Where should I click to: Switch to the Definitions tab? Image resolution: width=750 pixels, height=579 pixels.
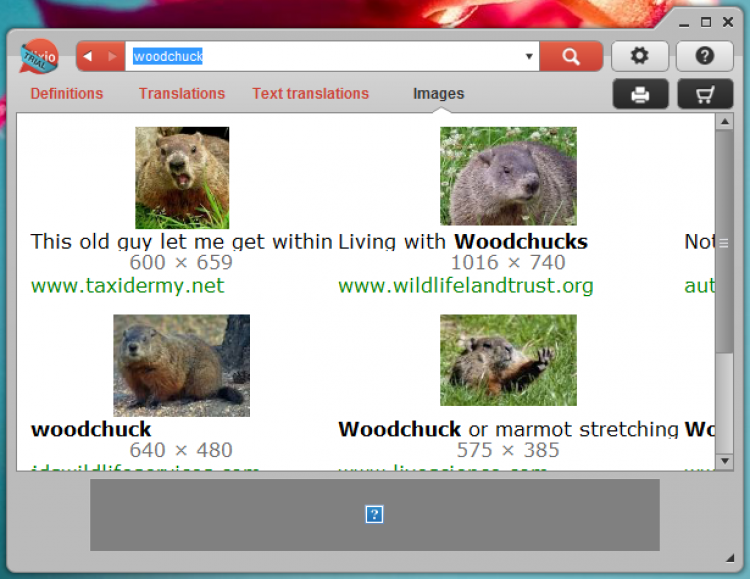(x=67, y=93)
